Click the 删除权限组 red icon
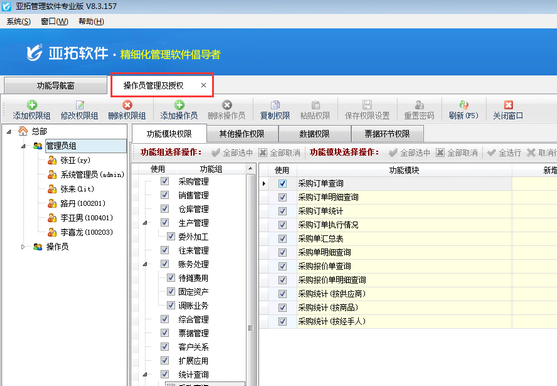 (127, 105)
